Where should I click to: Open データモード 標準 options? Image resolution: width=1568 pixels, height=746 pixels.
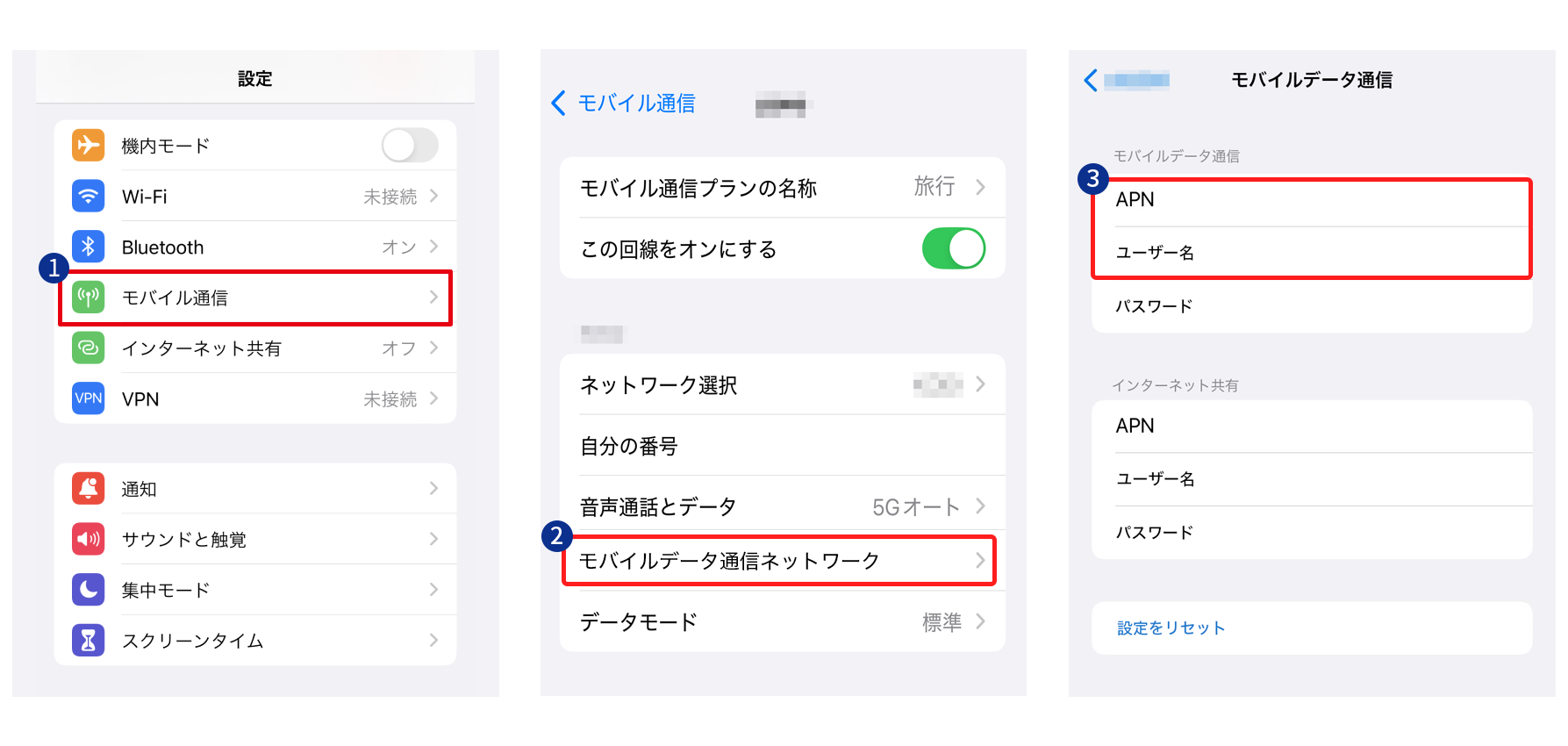coord(783,621)
